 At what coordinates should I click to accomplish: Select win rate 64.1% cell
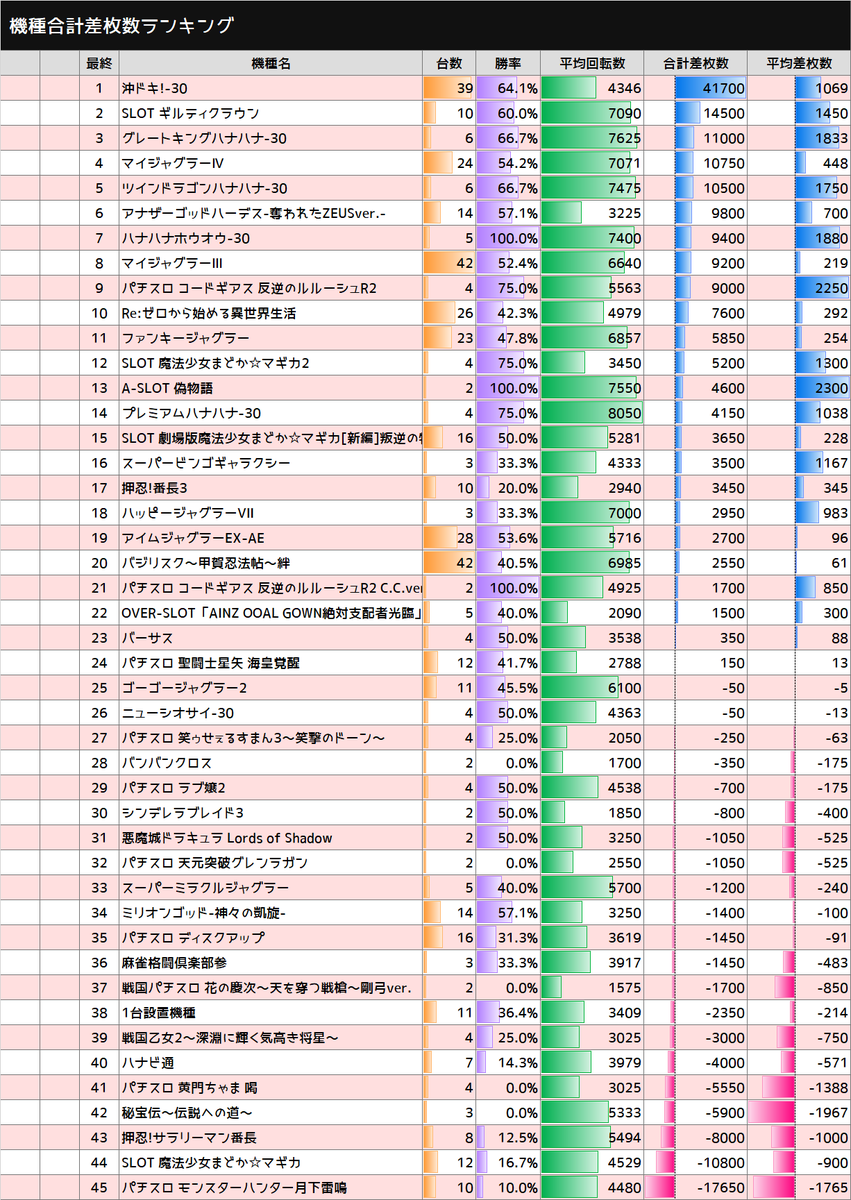click(x=507, y=88)
